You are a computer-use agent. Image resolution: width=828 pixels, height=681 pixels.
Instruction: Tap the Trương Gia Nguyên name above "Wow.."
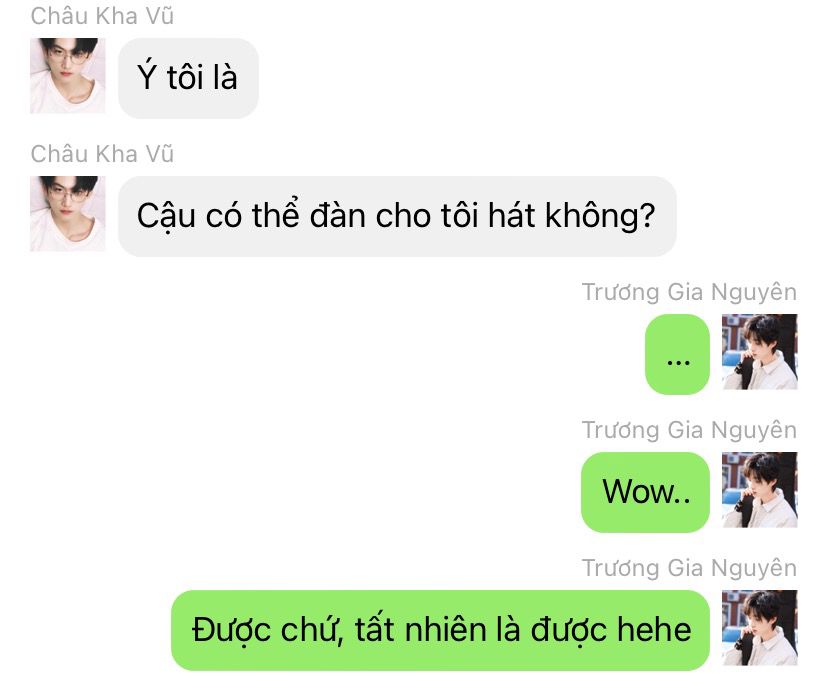pyautogui.click(x=689, y=430)
